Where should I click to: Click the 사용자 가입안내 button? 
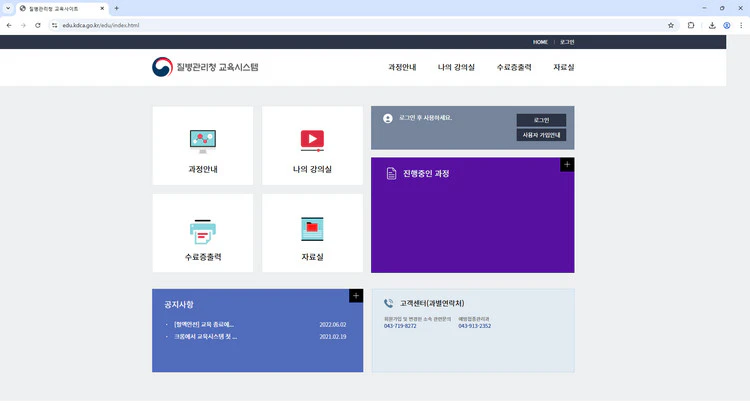tap(541, 134)
